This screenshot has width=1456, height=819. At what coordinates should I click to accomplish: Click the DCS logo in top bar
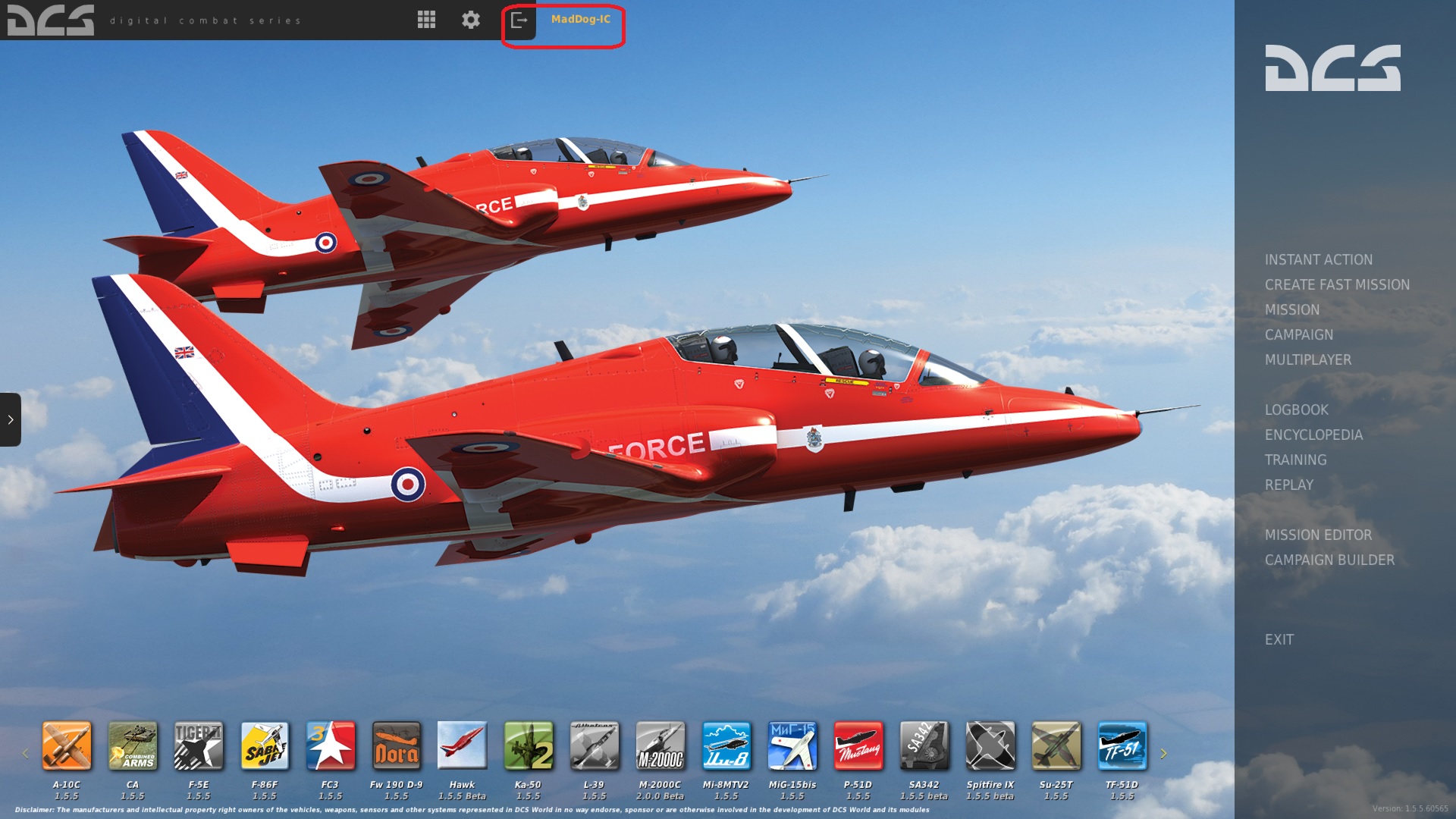51,20
